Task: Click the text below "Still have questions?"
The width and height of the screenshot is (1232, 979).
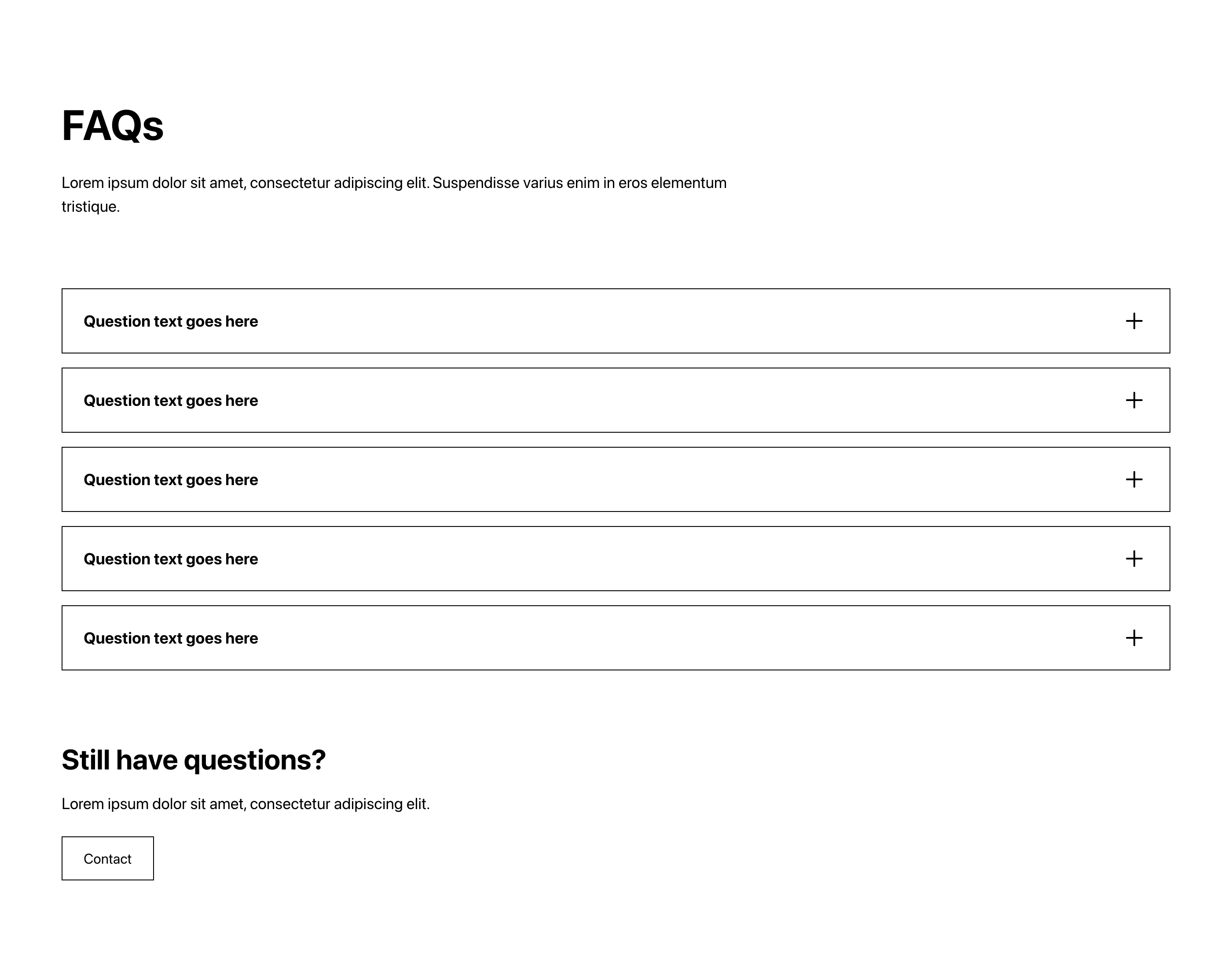Action: point(246,804)
